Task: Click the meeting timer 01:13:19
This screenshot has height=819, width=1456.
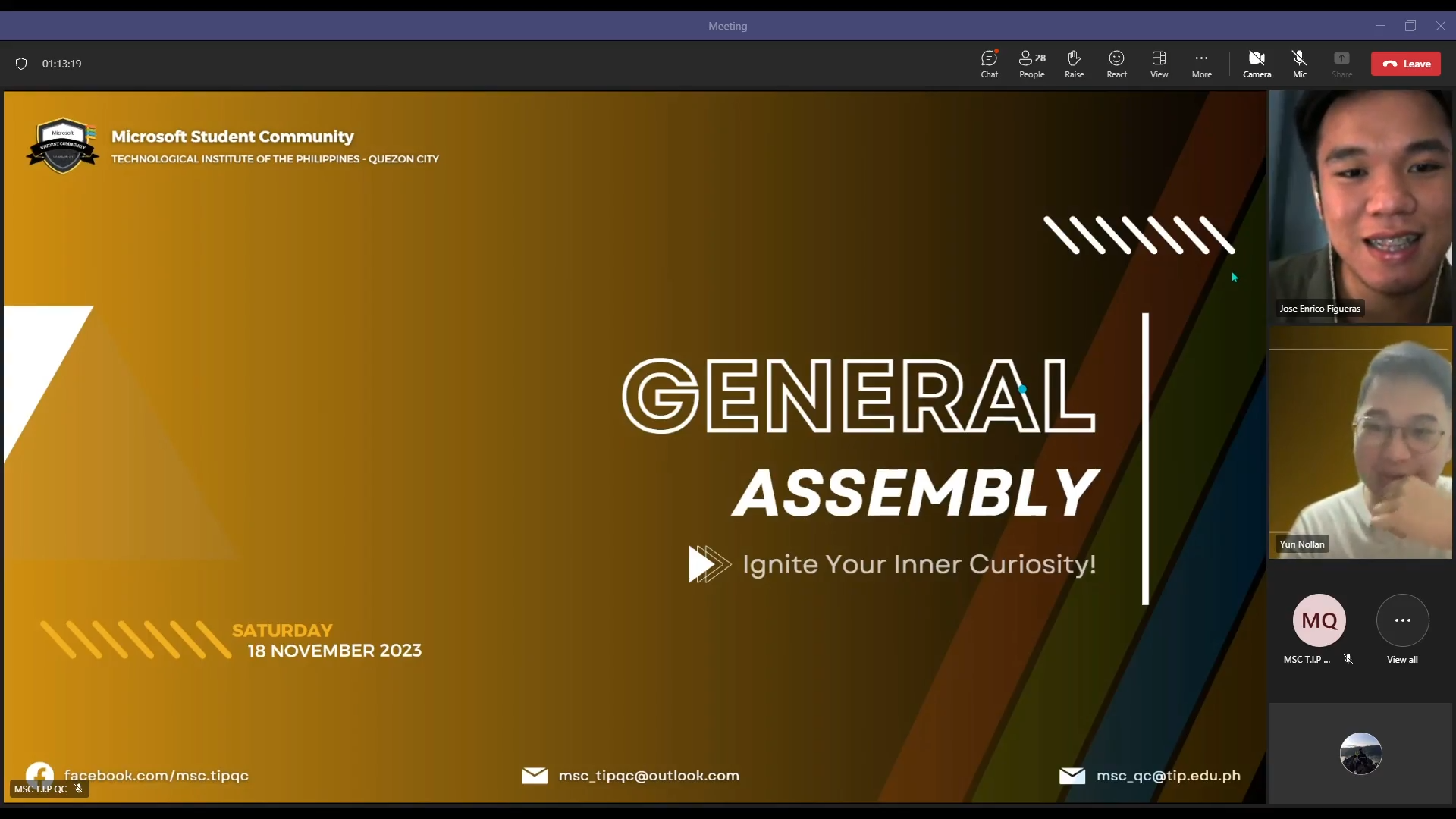Action: pos(62,64)
